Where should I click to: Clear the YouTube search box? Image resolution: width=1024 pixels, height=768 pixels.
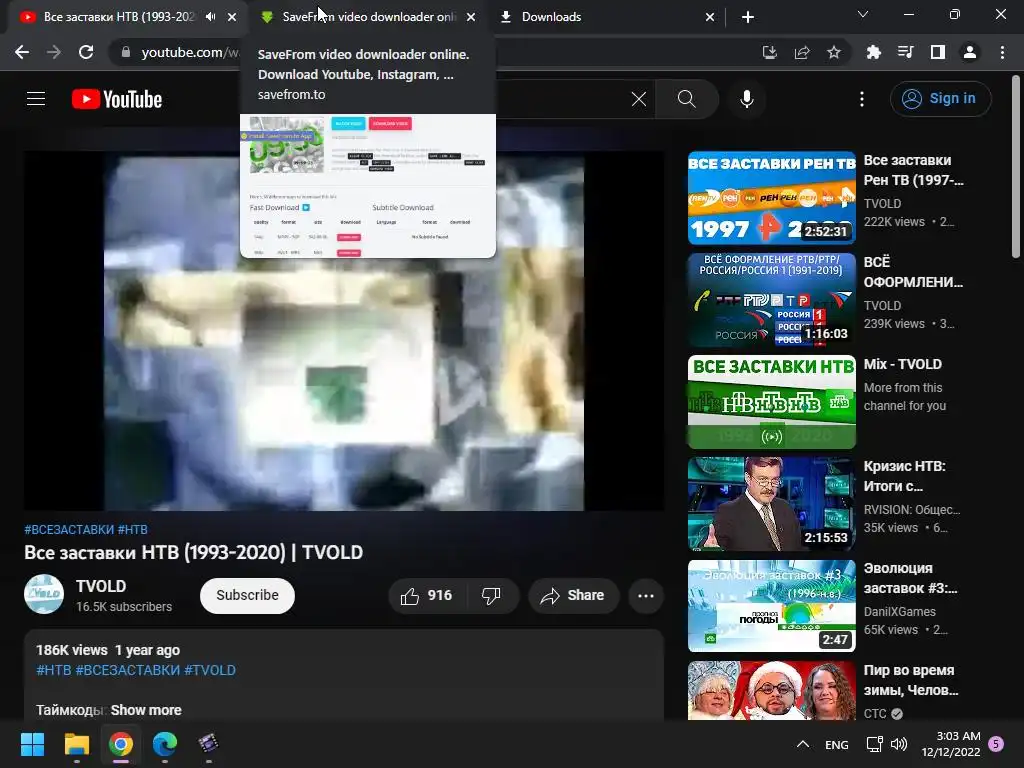pos(639,99)
